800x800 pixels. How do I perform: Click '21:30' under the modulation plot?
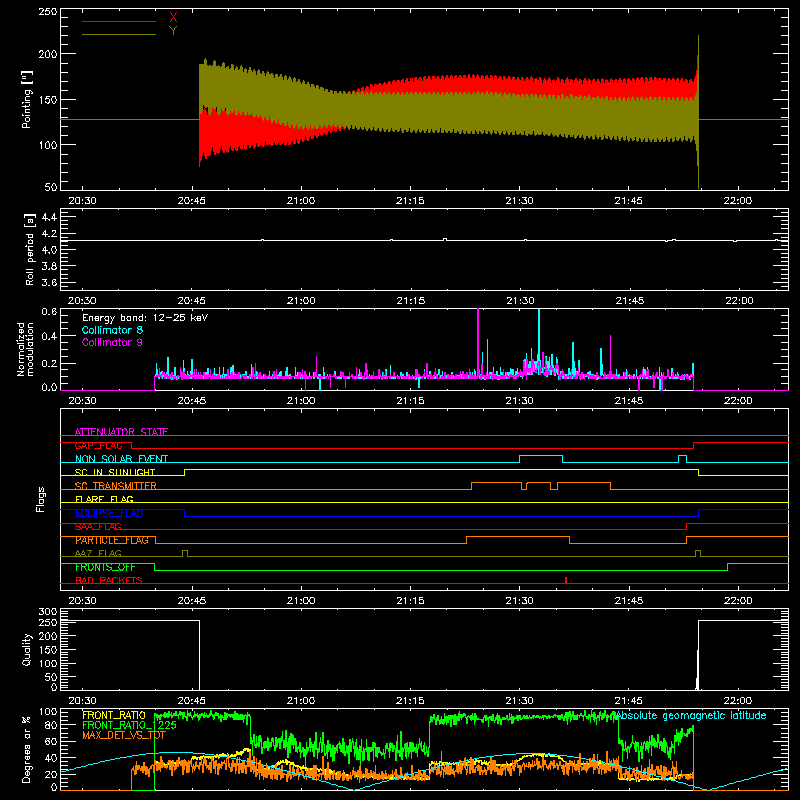coord(519,401)
